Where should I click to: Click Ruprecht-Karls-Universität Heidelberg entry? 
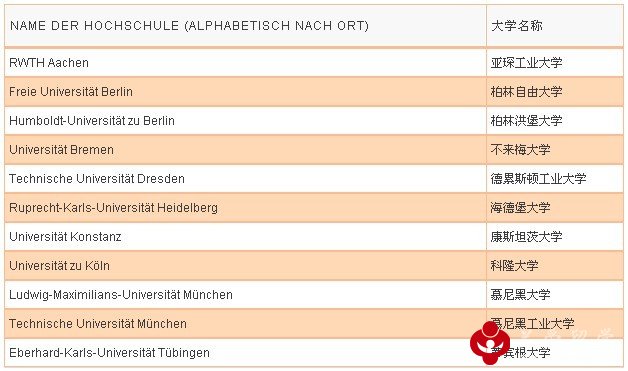(113, 208)
